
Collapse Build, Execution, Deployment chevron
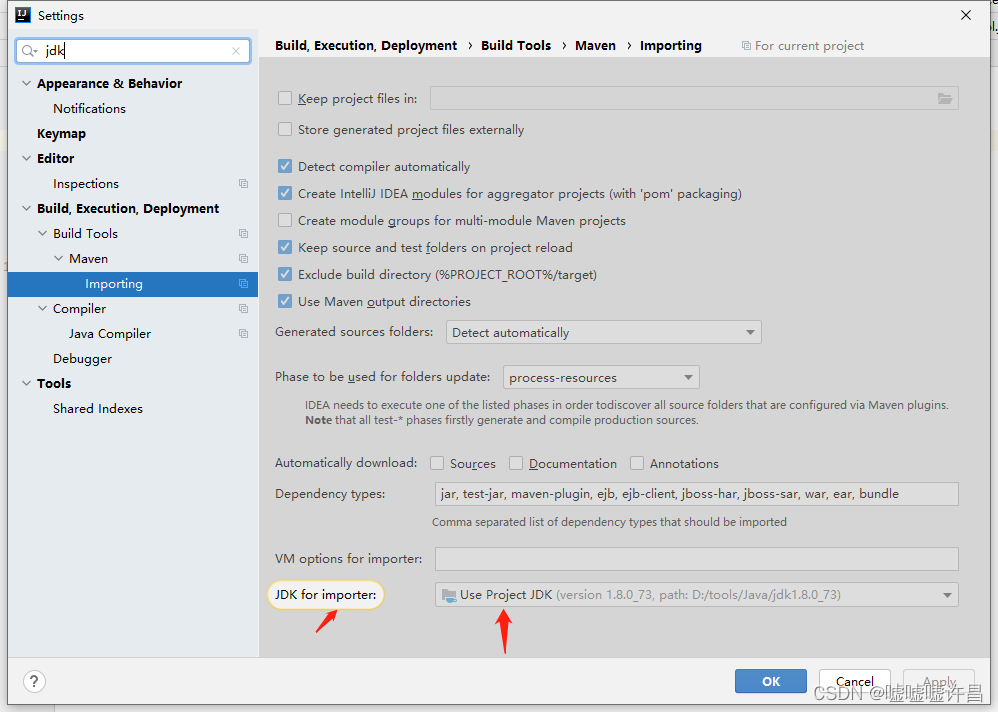coord(26,208)
